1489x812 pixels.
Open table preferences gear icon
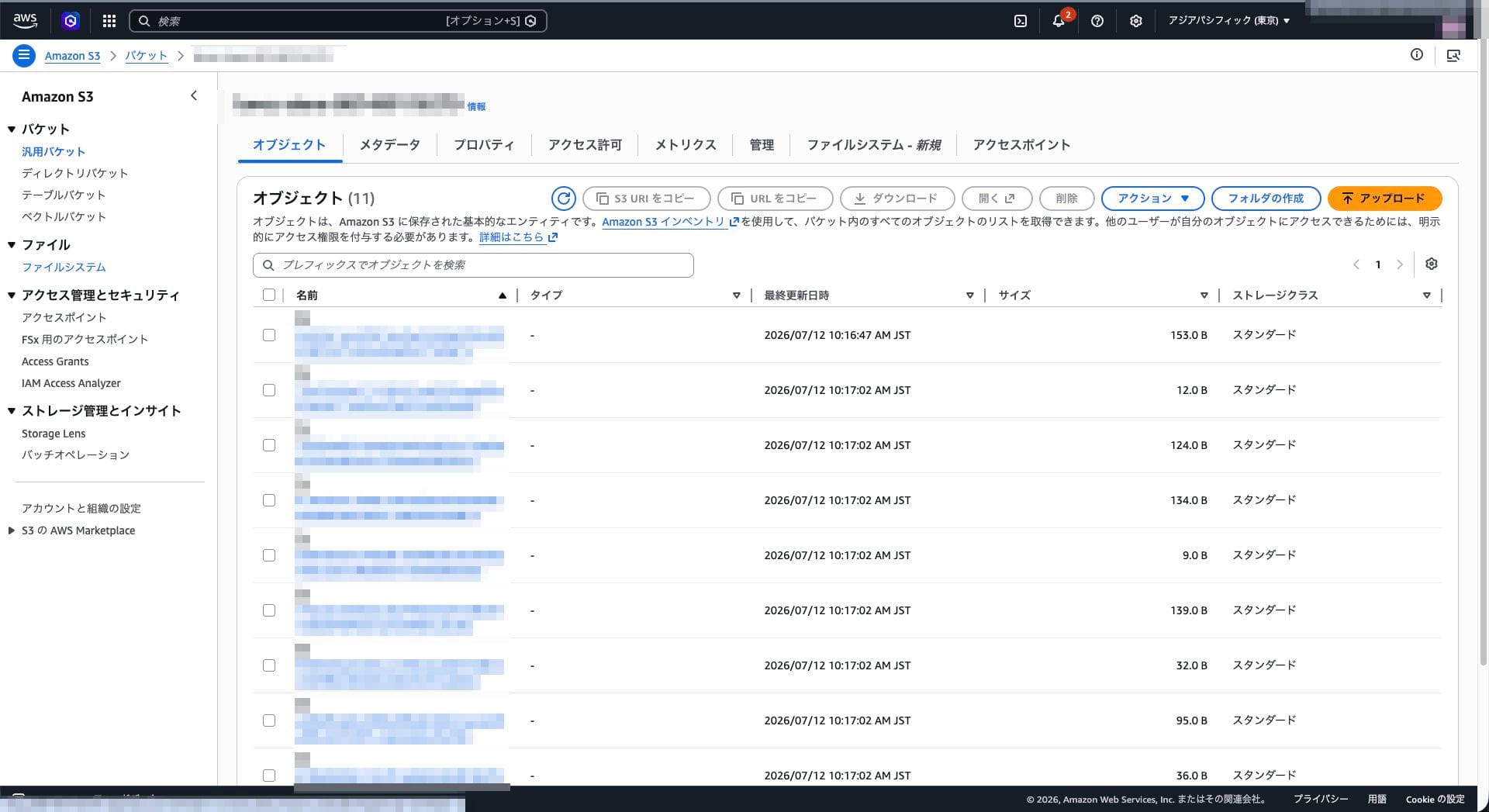[1432, 264]
